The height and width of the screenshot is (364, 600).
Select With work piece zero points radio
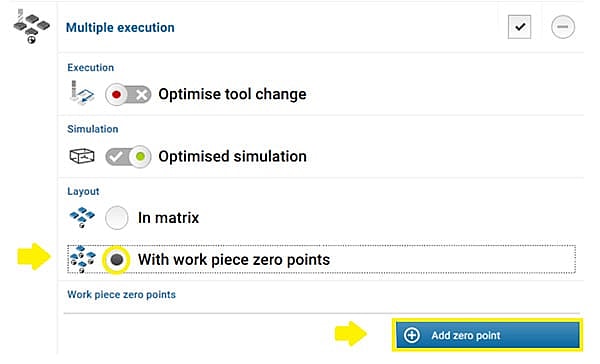click(117, 260)
